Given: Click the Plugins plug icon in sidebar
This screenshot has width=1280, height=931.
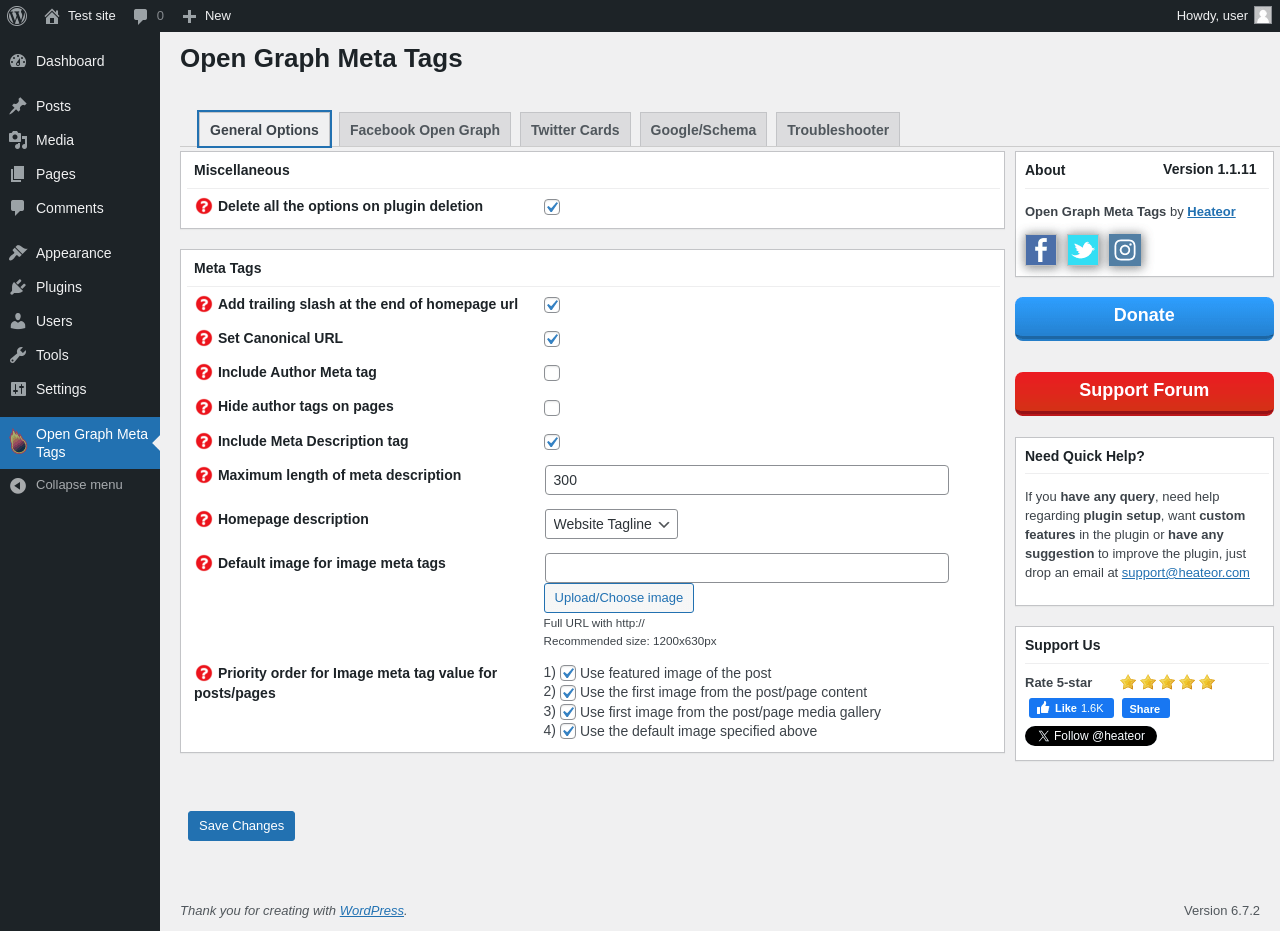Looking at the screenshot, I should tap(18, 287).
